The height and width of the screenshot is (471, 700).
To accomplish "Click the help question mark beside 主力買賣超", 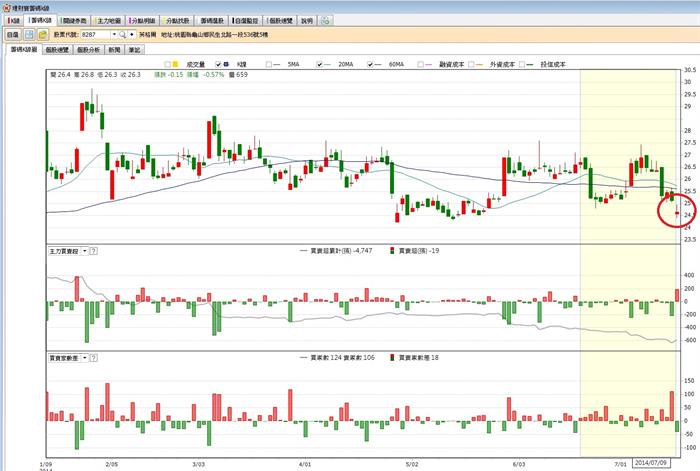I will pyautogui.click(x=93, y=251).
